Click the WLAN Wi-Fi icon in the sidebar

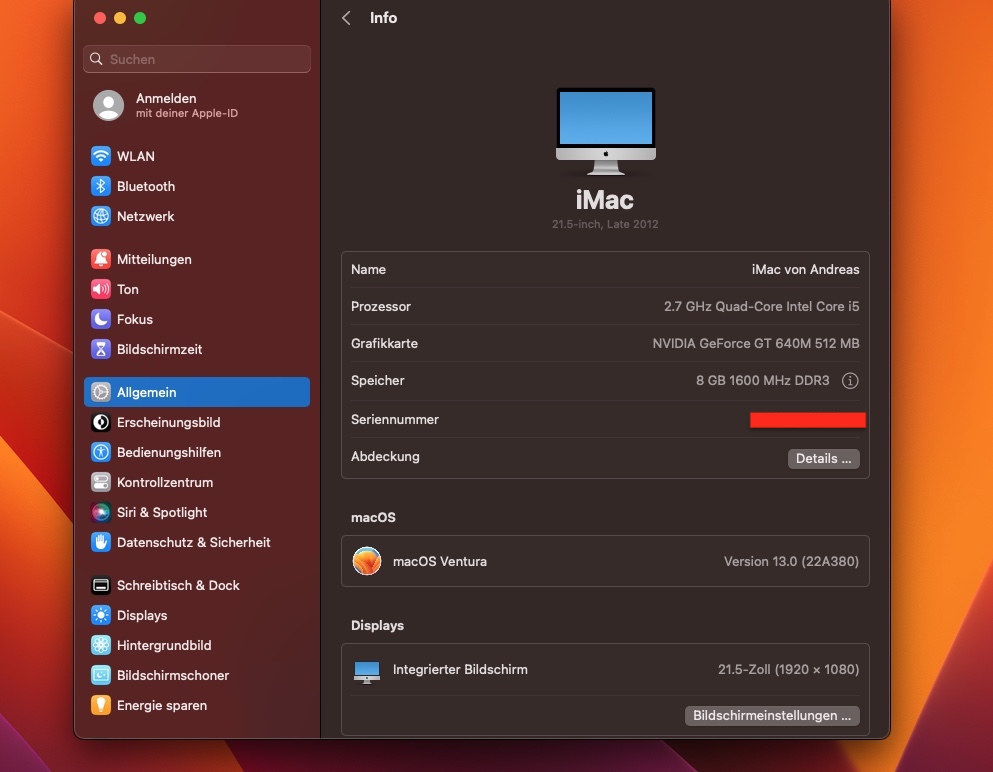tap(101, 156)
